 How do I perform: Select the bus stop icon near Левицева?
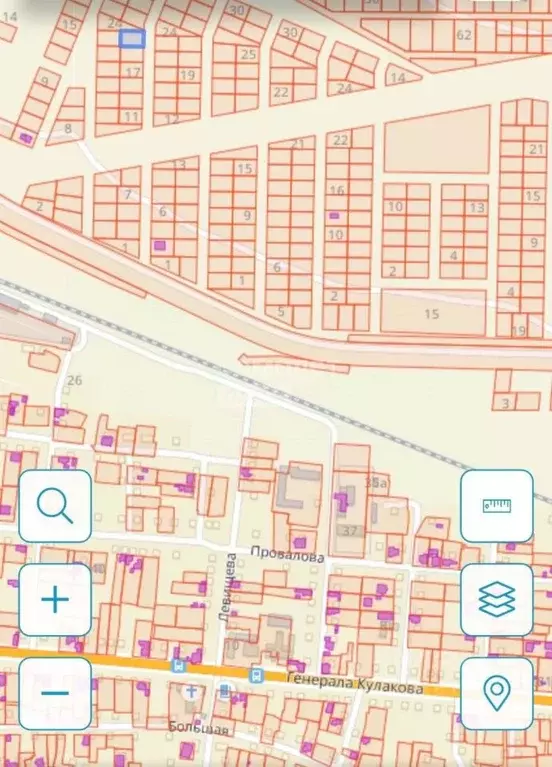point(256,676)
